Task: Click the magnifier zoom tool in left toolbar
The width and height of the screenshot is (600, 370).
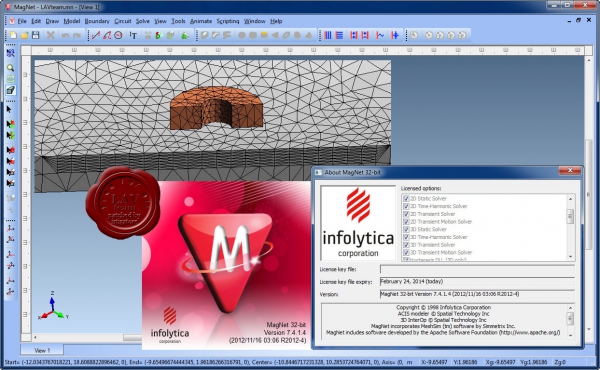Action: click(10, 68)
